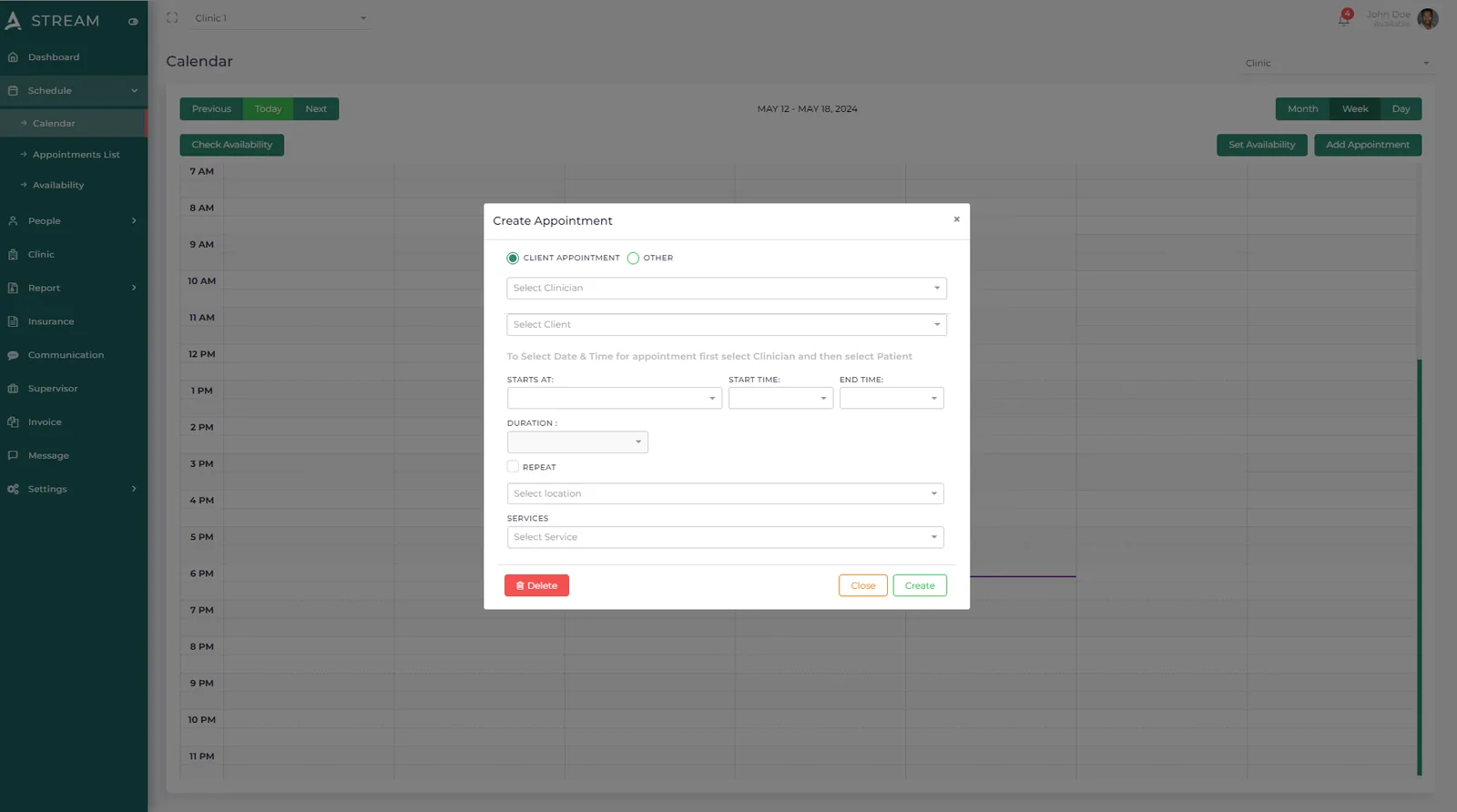The image size is (1457, 812).
Task: Toggle the sidebar pin icon beside STREAM
Action: (x=133, y=22)
